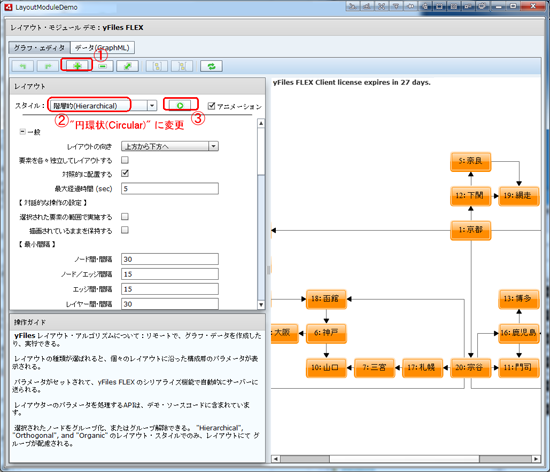Click the graph horizontal scrollbar thumb
The height and width of the screenshot is (472, 550).
(404, 459)
